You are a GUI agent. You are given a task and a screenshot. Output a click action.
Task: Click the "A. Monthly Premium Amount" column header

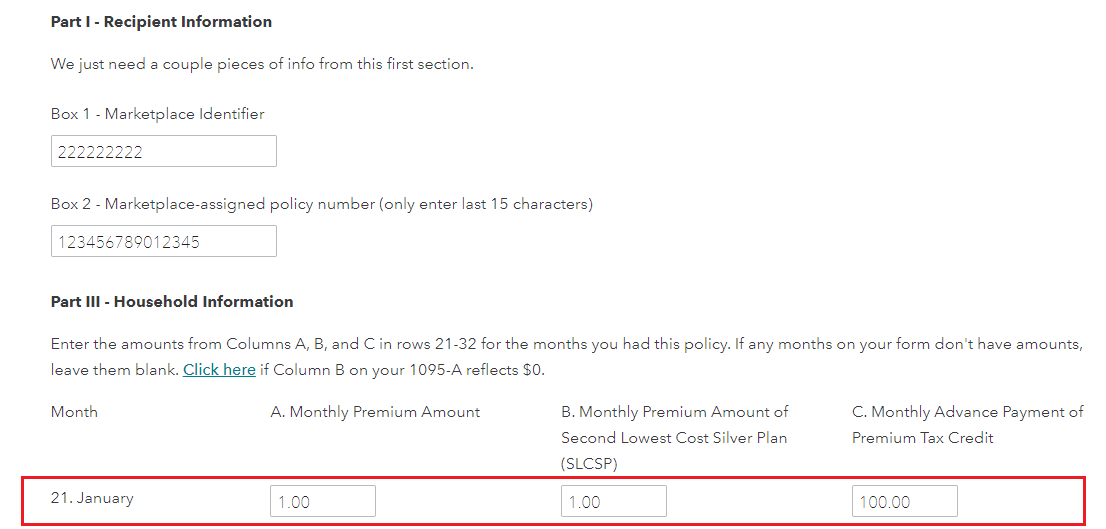pos(375,412)
